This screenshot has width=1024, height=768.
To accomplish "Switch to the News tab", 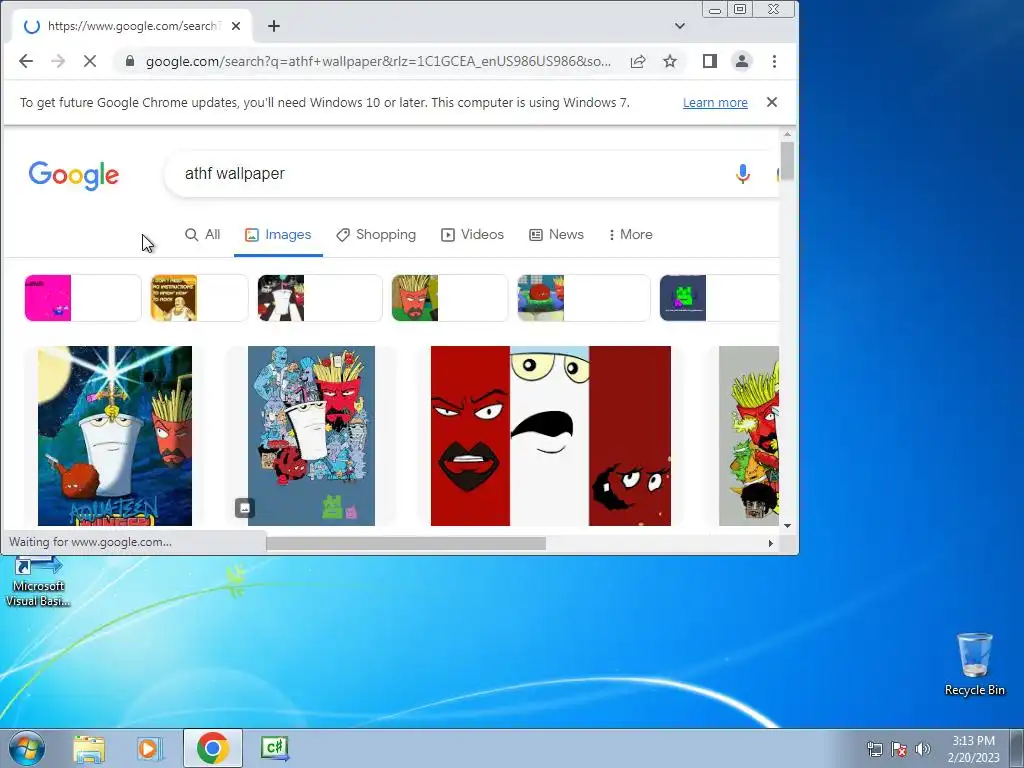I will [556, 234].
